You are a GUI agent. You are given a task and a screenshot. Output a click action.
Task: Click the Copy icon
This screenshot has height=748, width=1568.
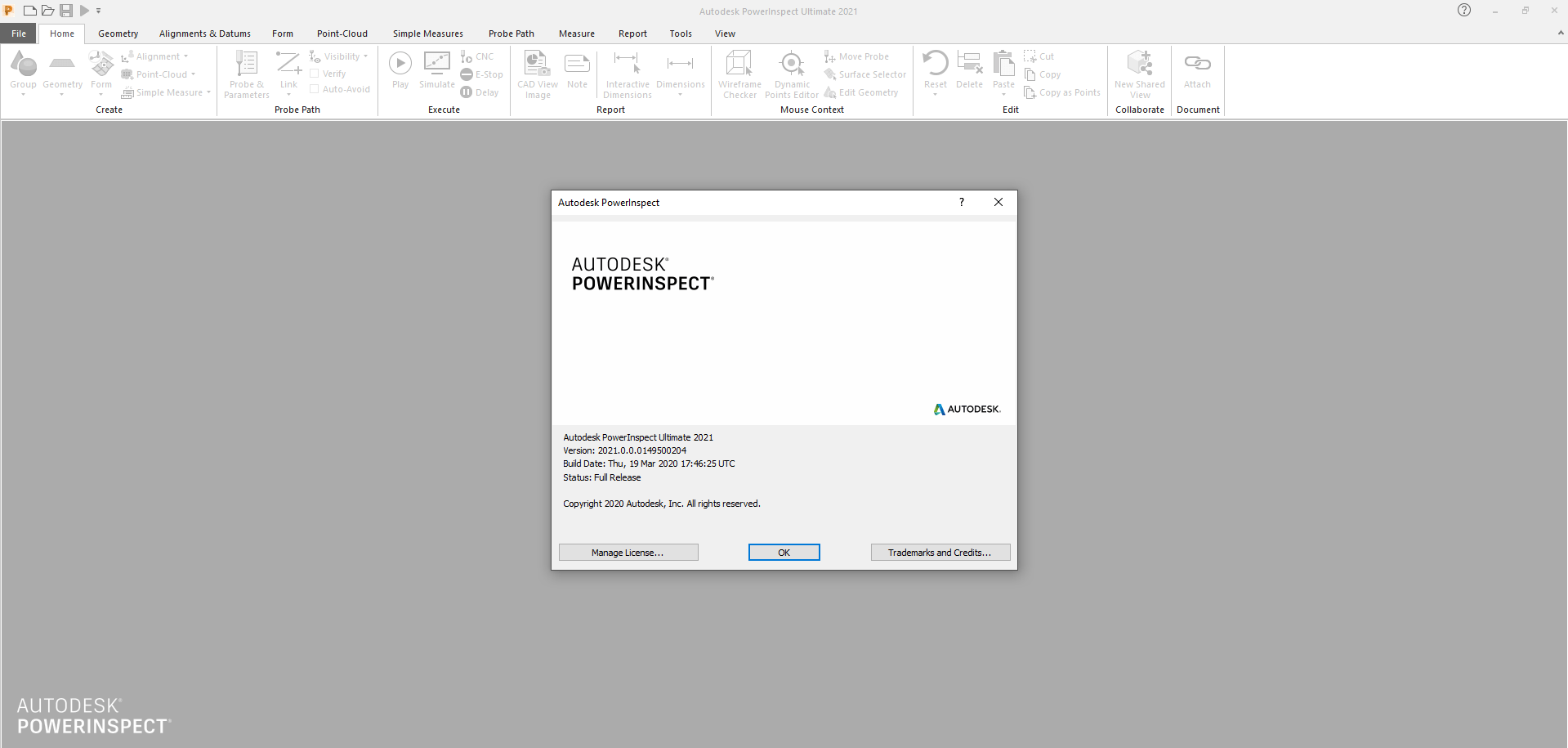[x=1030, y=74]
